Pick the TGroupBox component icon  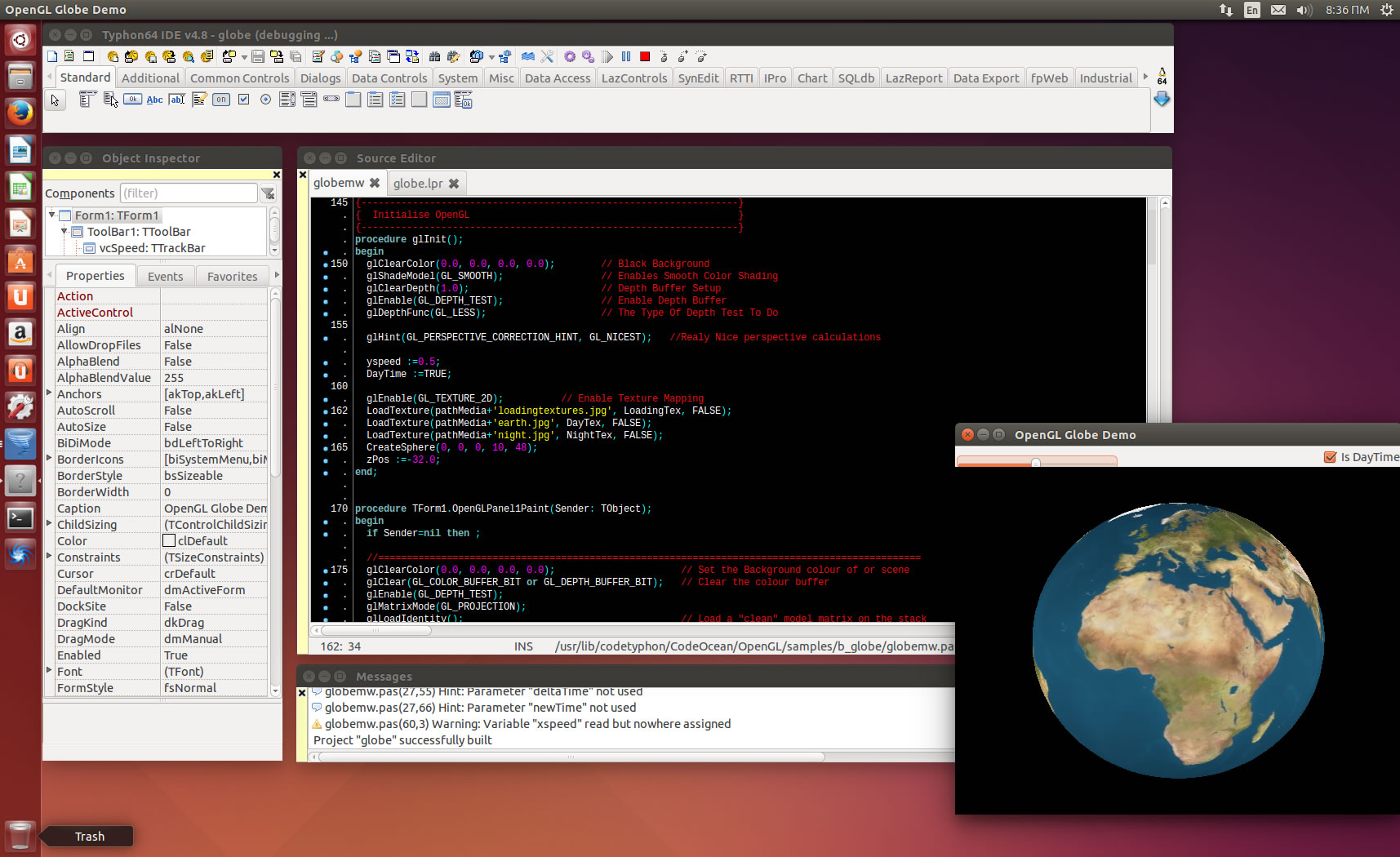pyautogui.click(x=353, y=100)
